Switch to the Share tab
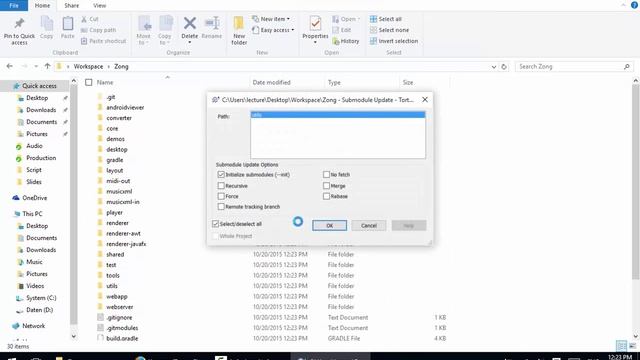Viewport: 640px width, 360px height. pos(71,5)
